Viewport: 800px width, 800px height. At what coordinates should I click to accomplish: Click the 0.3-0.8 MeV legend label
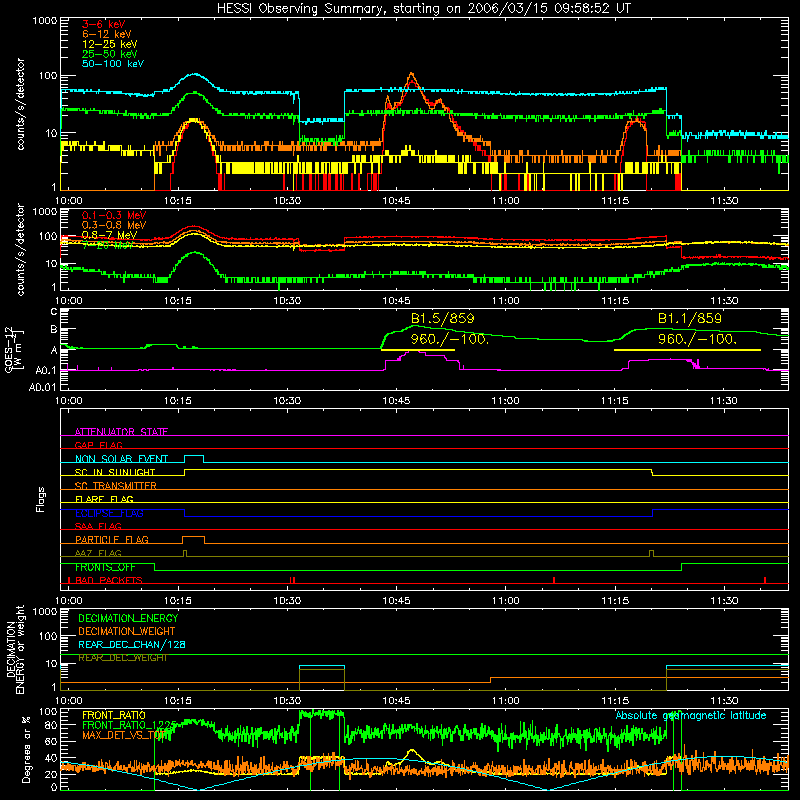(x=114, y=225)
